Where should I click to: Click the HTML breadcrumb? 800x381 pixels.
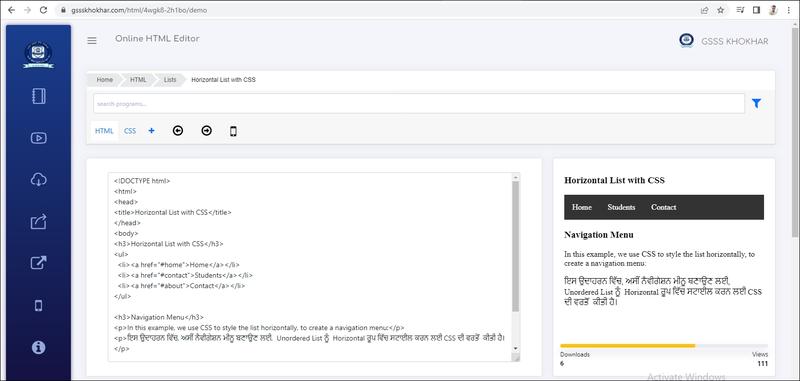[x=138, y=80]
